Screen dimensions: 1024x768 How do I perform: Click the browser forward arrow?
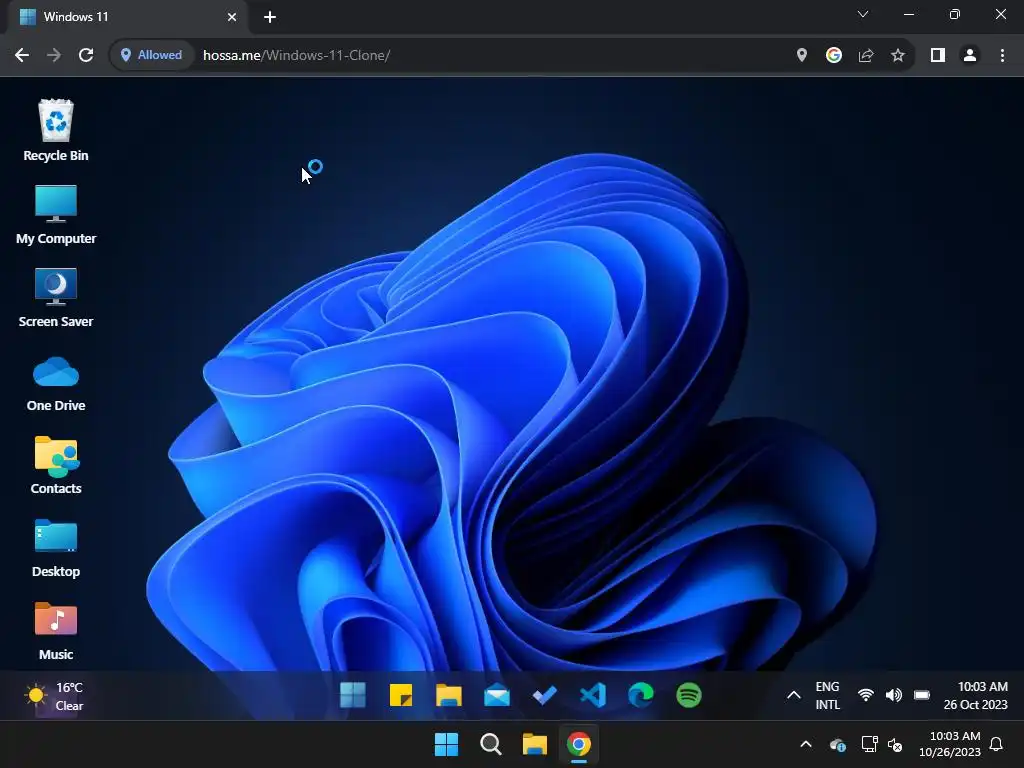tap(54, 56)
